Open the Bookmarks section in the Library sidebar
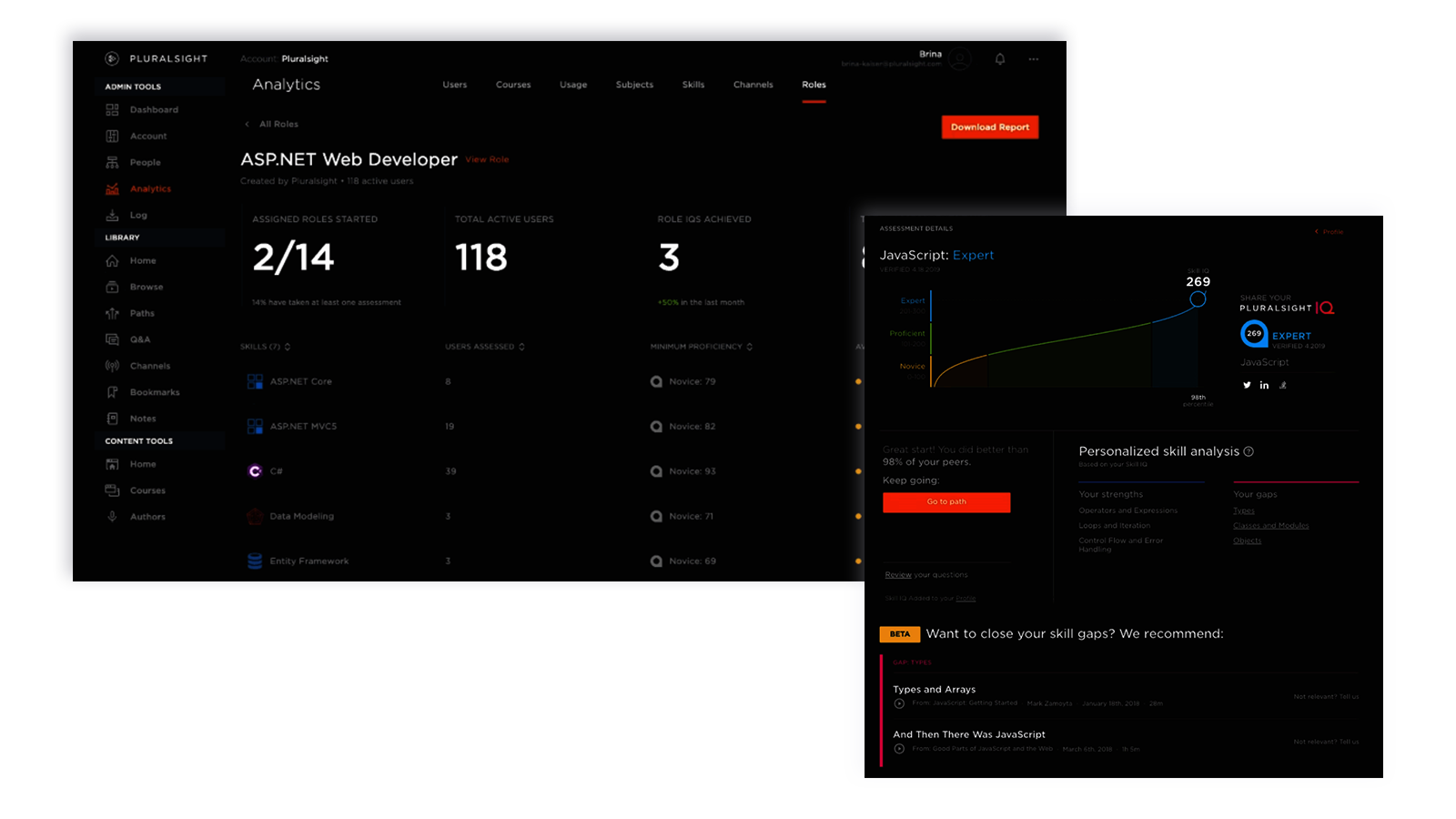Screen dimensions: 1456x819 point(155,392)
